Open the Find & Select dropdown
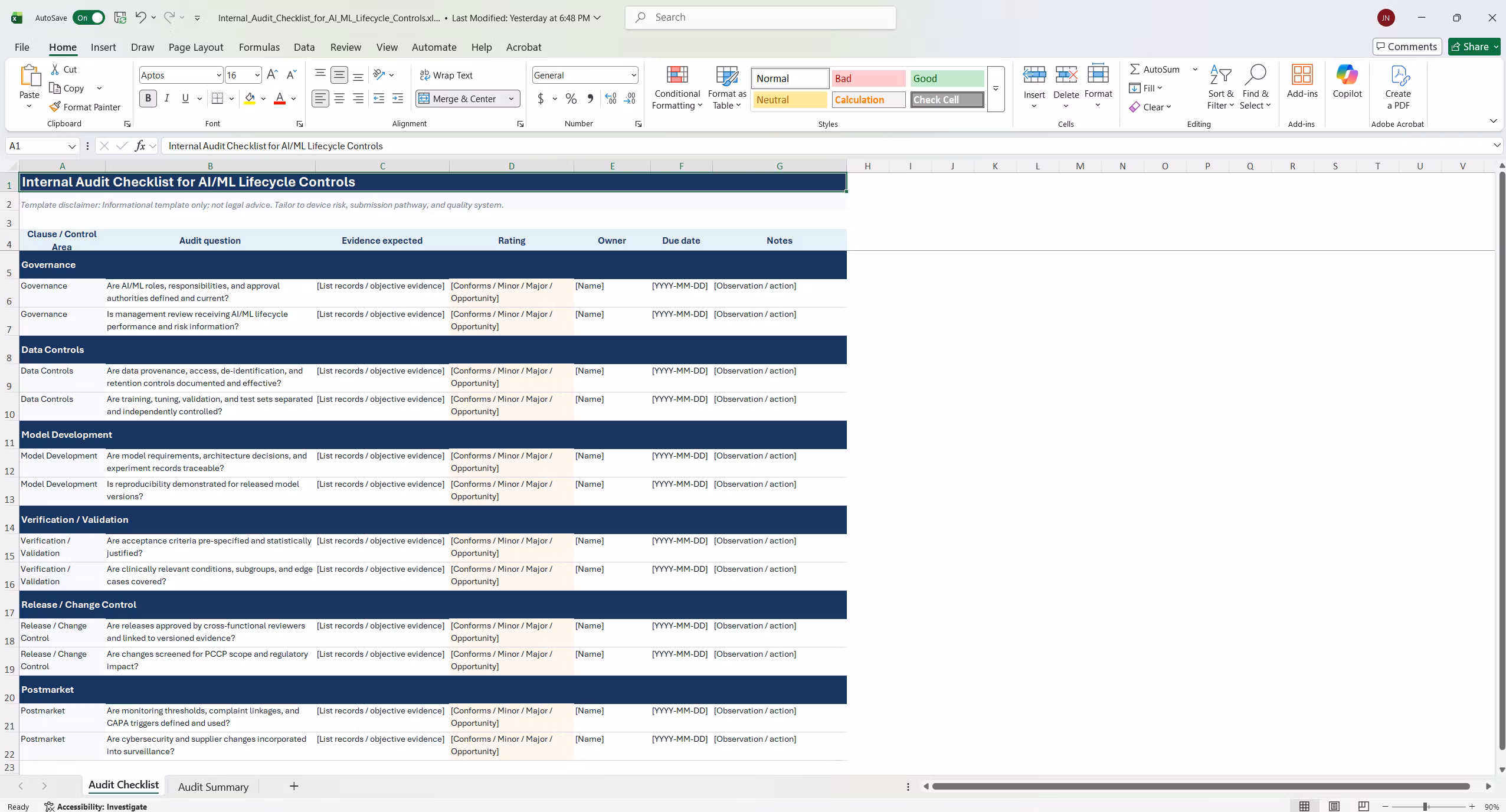Viewport: 1506px width, 812px height. point(1255,87)
